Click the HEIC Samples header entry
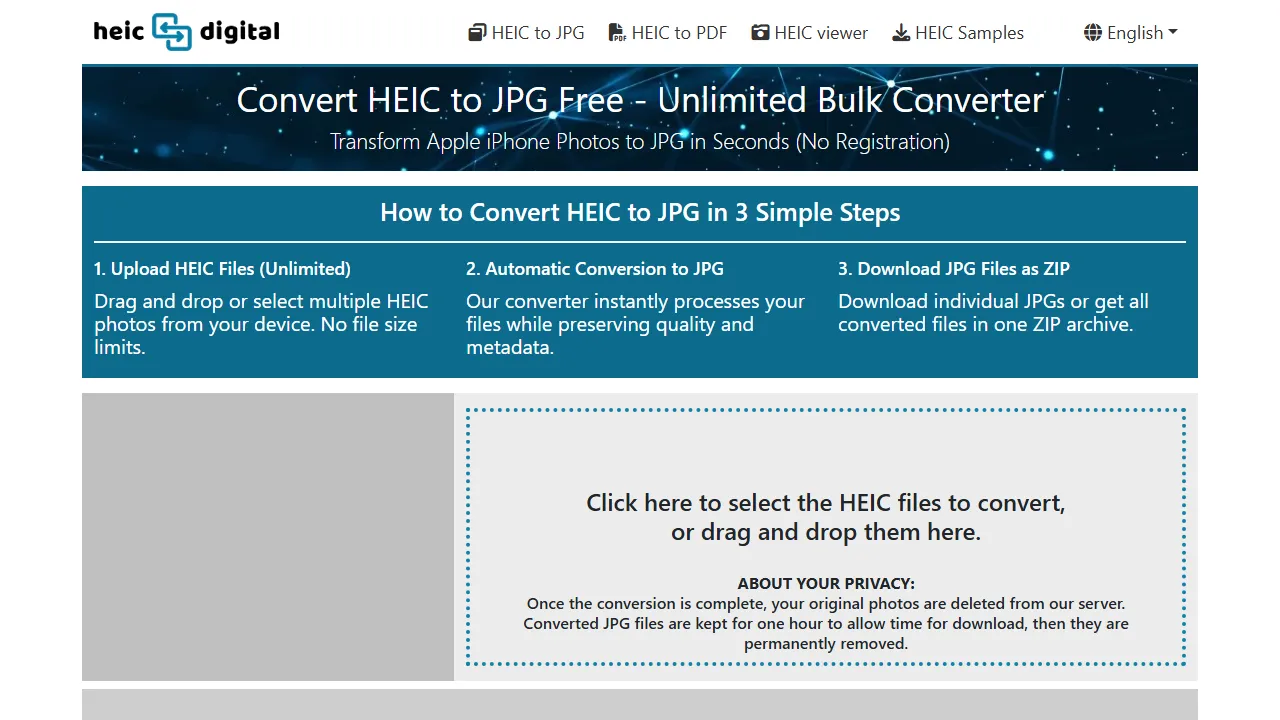Screen dimensions: 1280x720 coord(957,32)
